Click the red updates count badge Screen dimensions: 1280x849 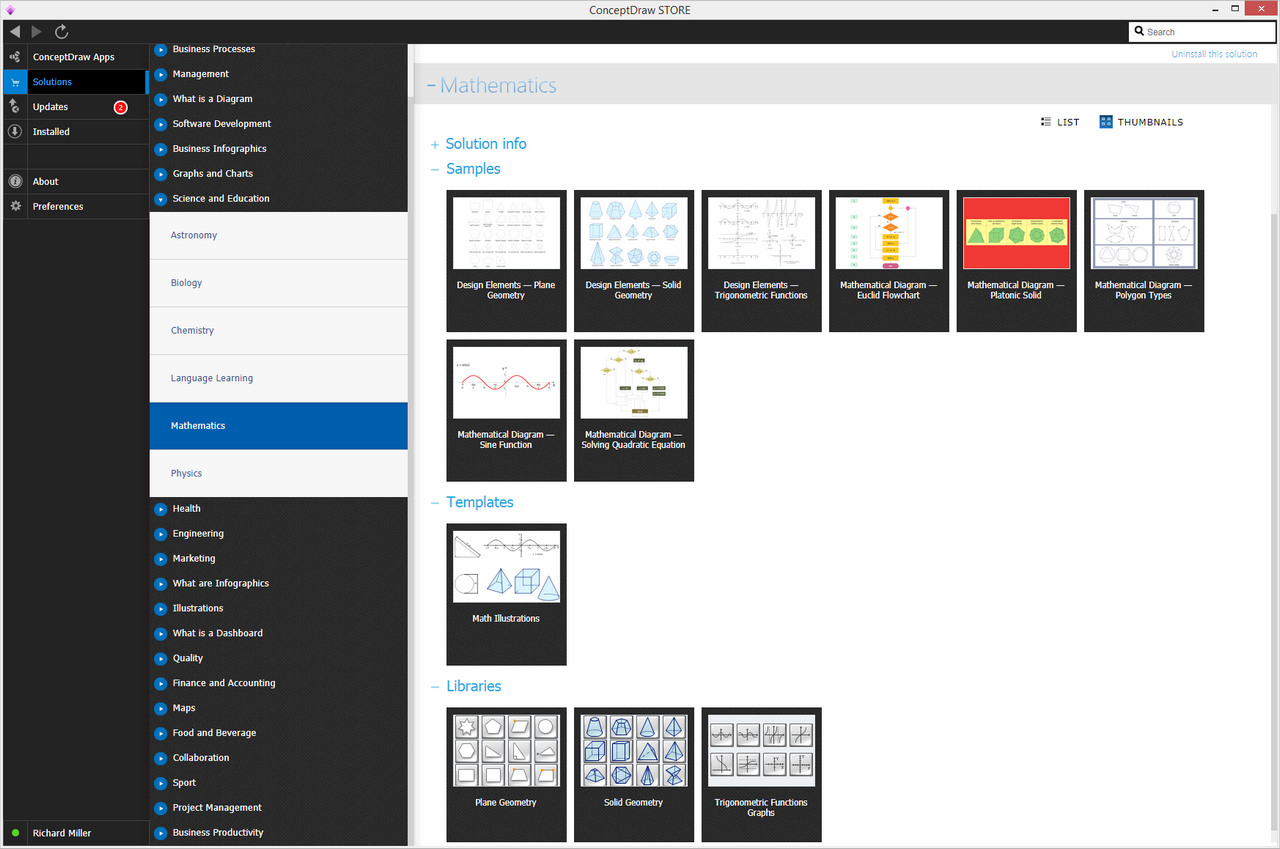click(120, 107)
